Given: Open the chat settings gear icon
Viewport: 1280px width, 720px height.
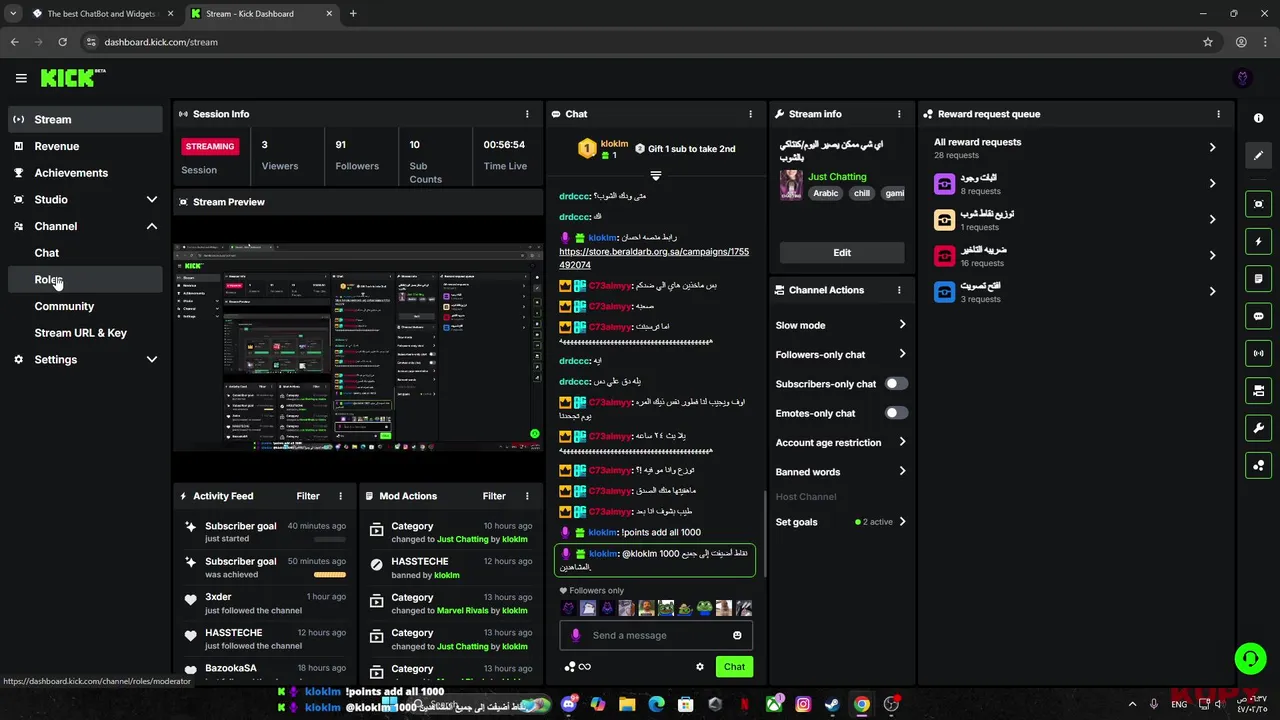Looking at the screenshot, I should [x=700, y=667].
